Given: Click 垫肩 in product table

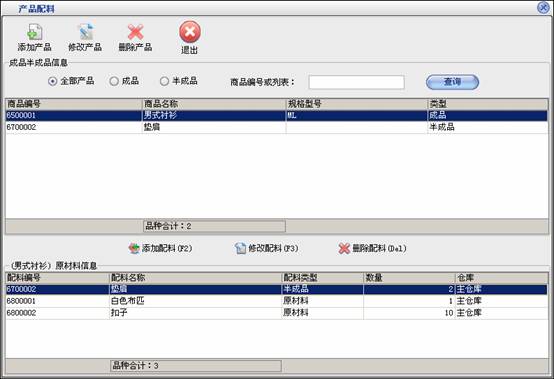Looking at the screenshot, I should click(152, 127).
